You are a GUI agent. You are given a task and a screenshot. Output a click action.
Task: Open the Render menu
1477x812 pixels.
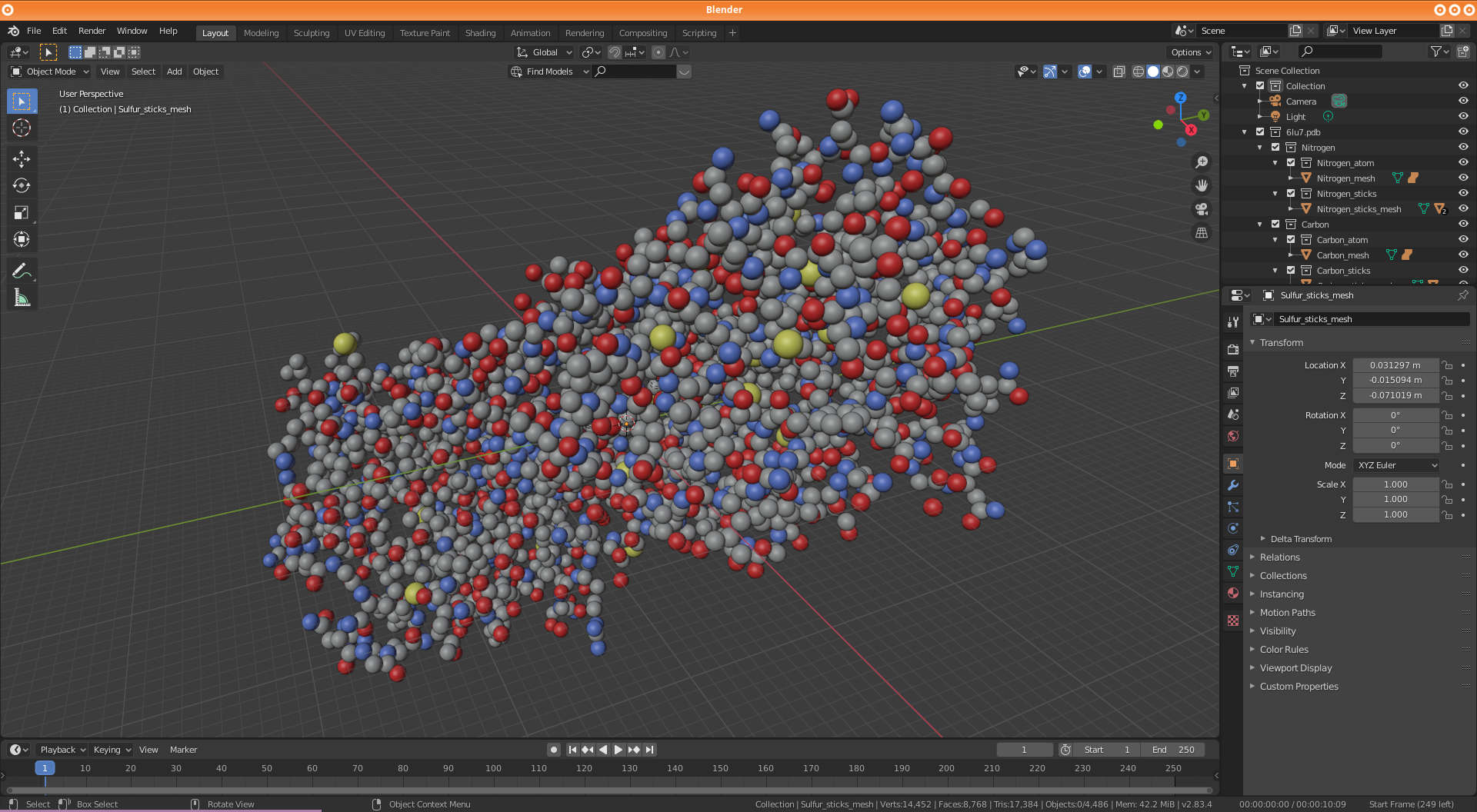click(x=92, y=31)
